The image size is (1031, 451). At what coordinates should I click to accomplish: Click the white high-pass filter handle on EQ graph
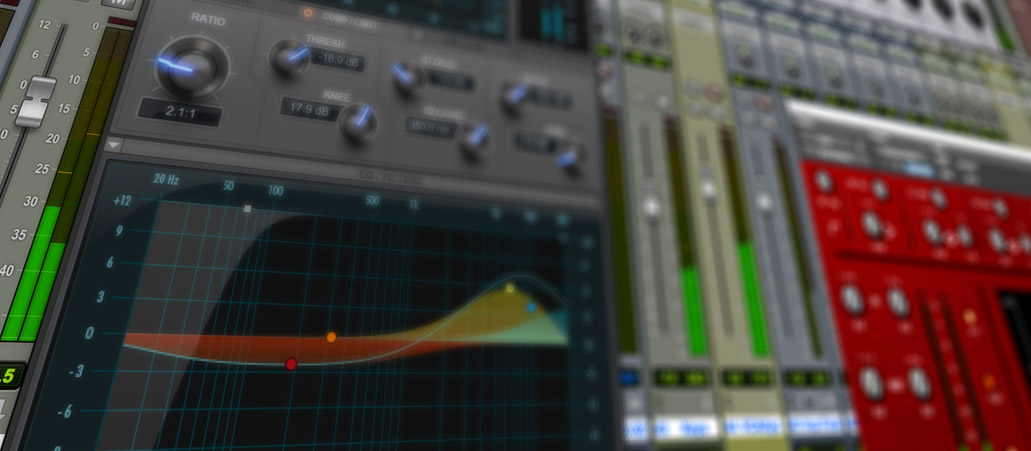tap(248, 209)
